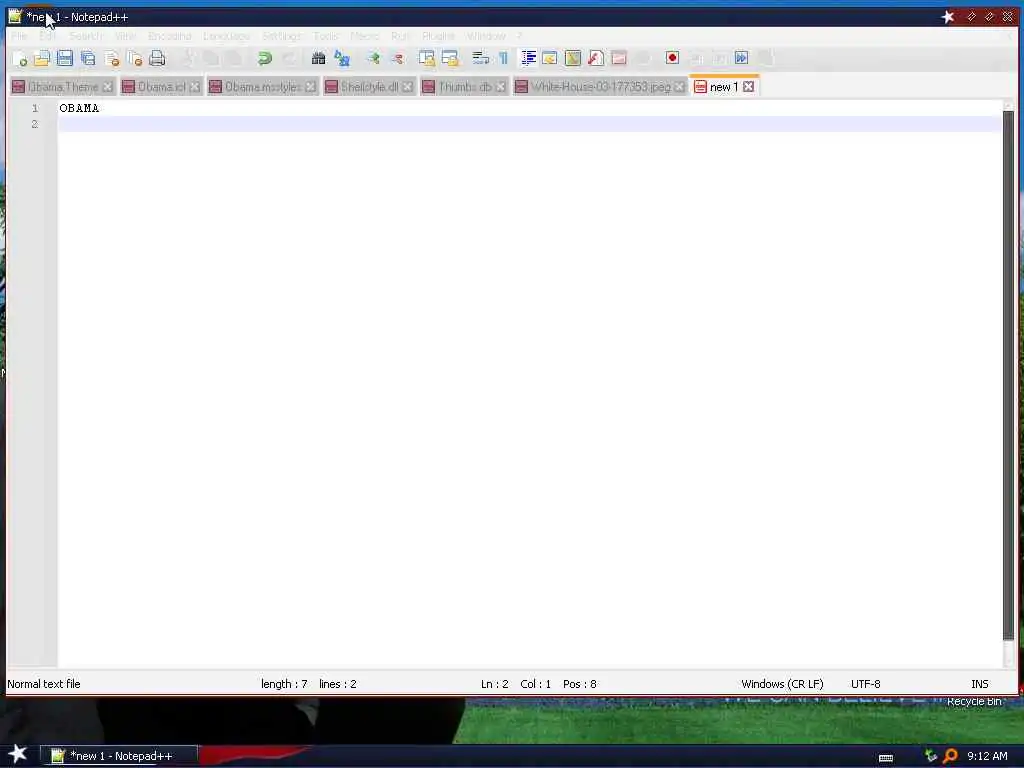Undo the last edit
Screen dimensions: 1024x768
click(264, 59)
